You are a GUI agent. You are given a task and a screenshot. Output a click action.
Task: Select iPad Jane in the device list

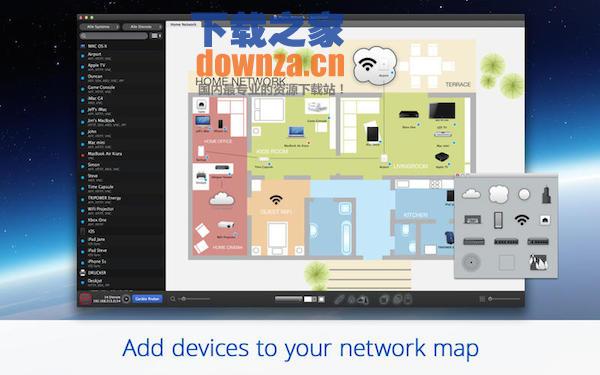tap(121, 241)
